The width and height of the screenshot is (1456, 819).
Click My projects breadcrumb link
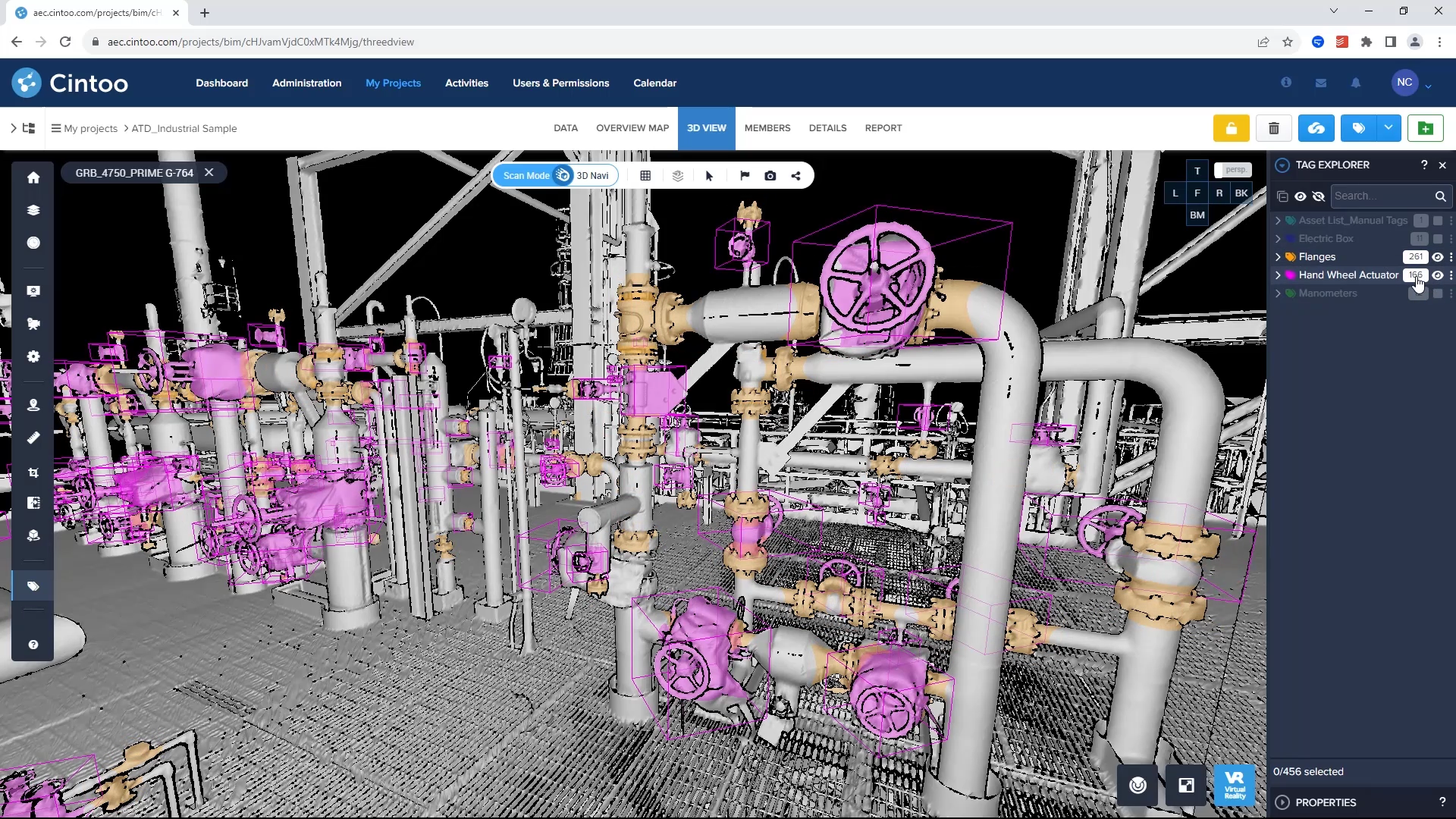click(90, 129)
